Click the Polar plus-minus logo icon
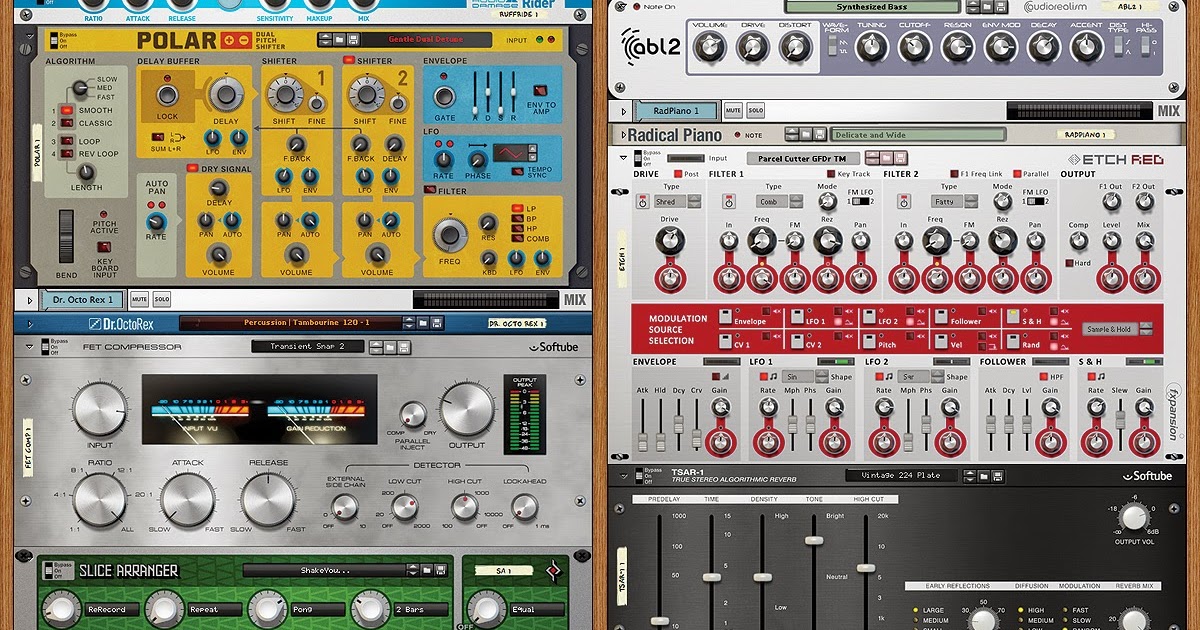Image resolution: width=1200 pixels, height=630 pixels. 236,40
